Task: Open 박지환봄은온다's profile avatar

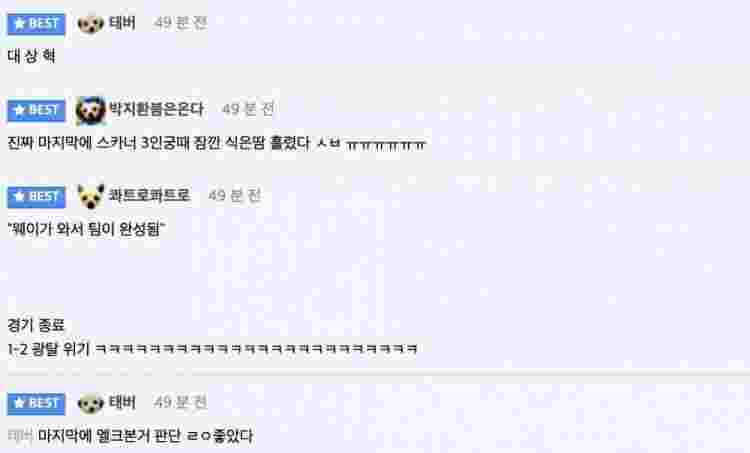Action: pyautogui.click(x=90, y=110)
